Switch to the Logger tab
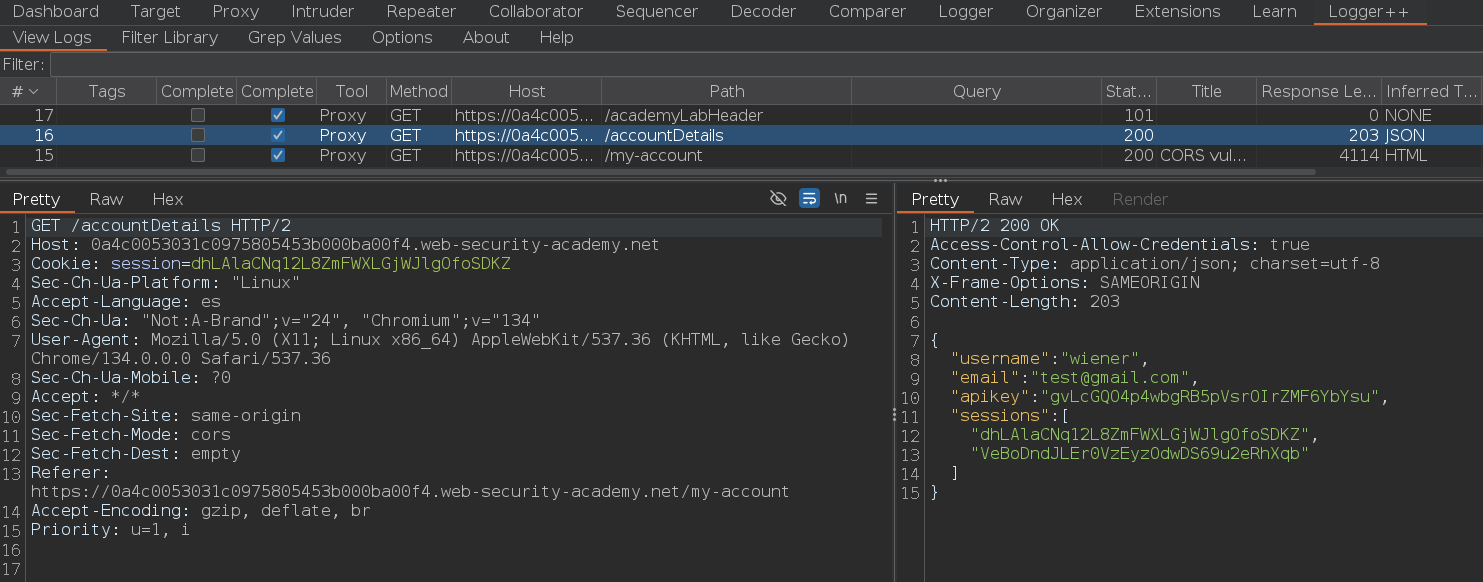The height and width of the screenshot is (582, 1483). click(965, 12)
